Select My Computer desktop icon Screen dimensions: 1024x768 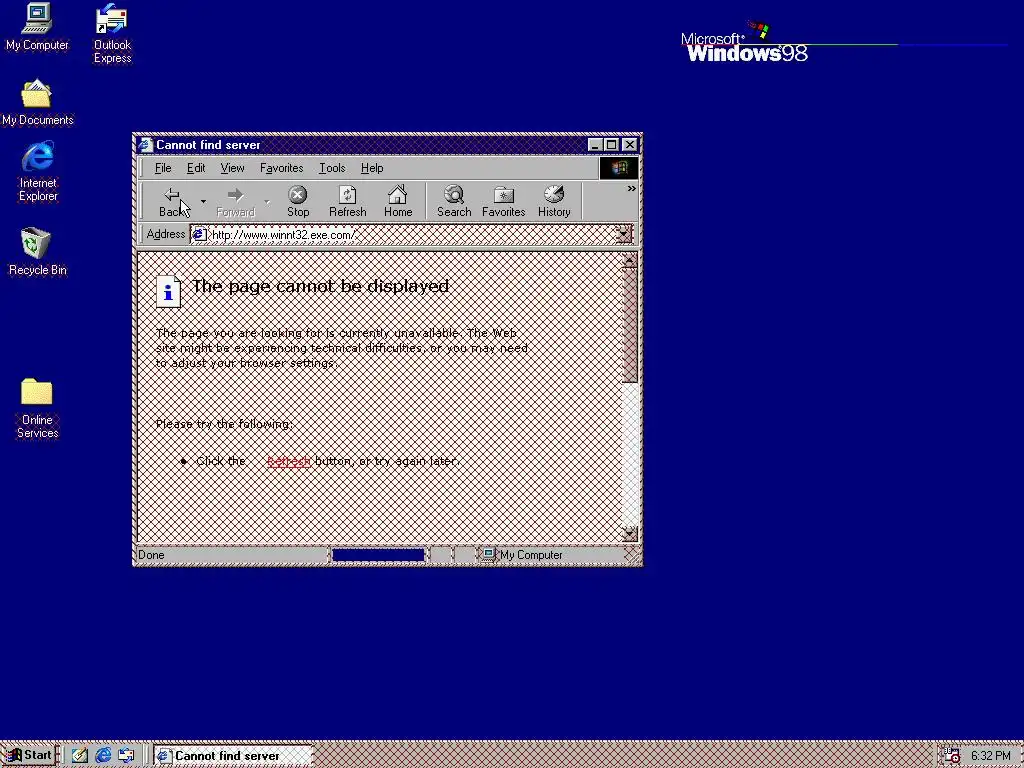[37, 27]
